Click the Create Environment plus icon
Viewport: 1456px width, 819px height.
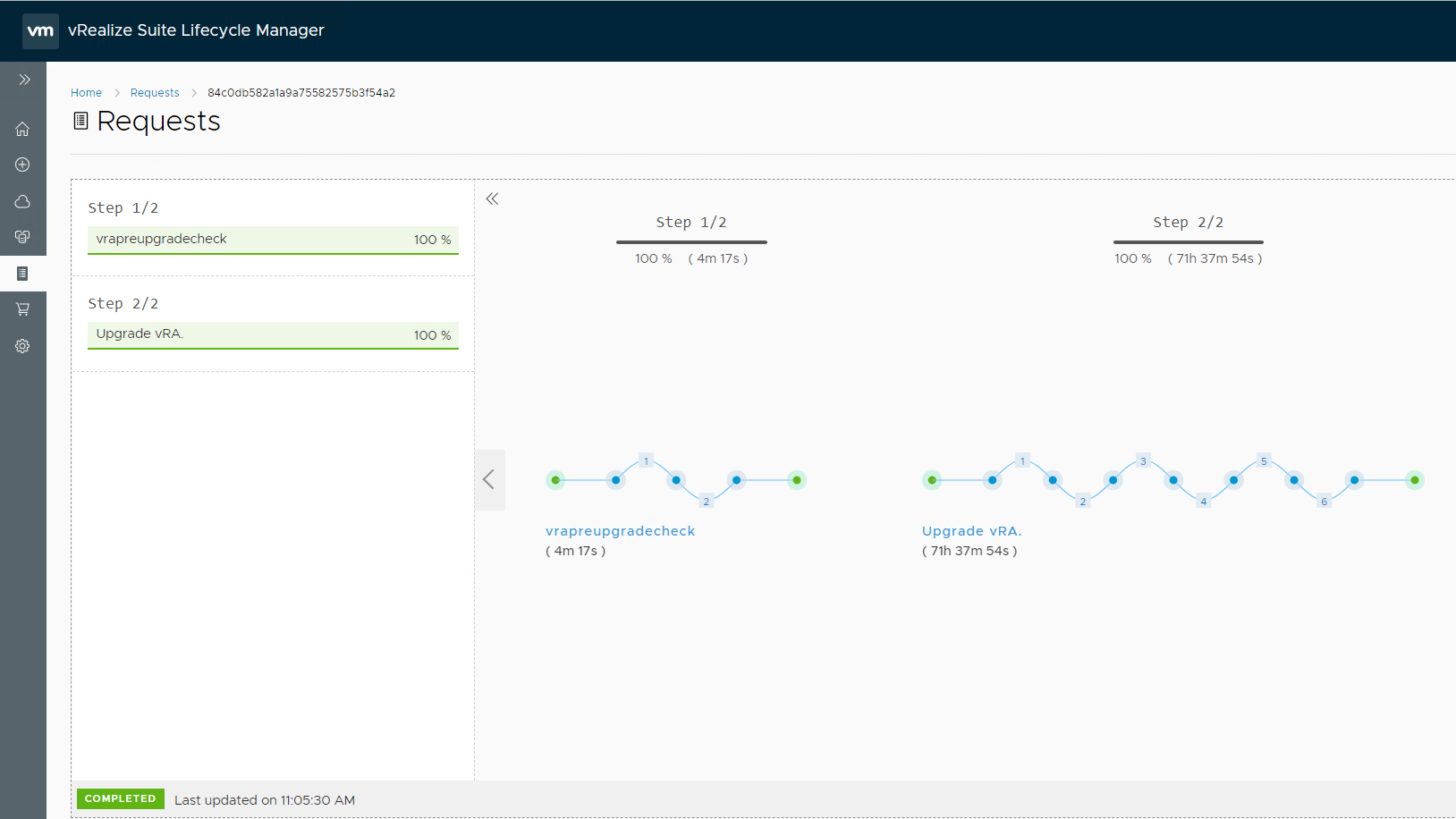point(22,165)
